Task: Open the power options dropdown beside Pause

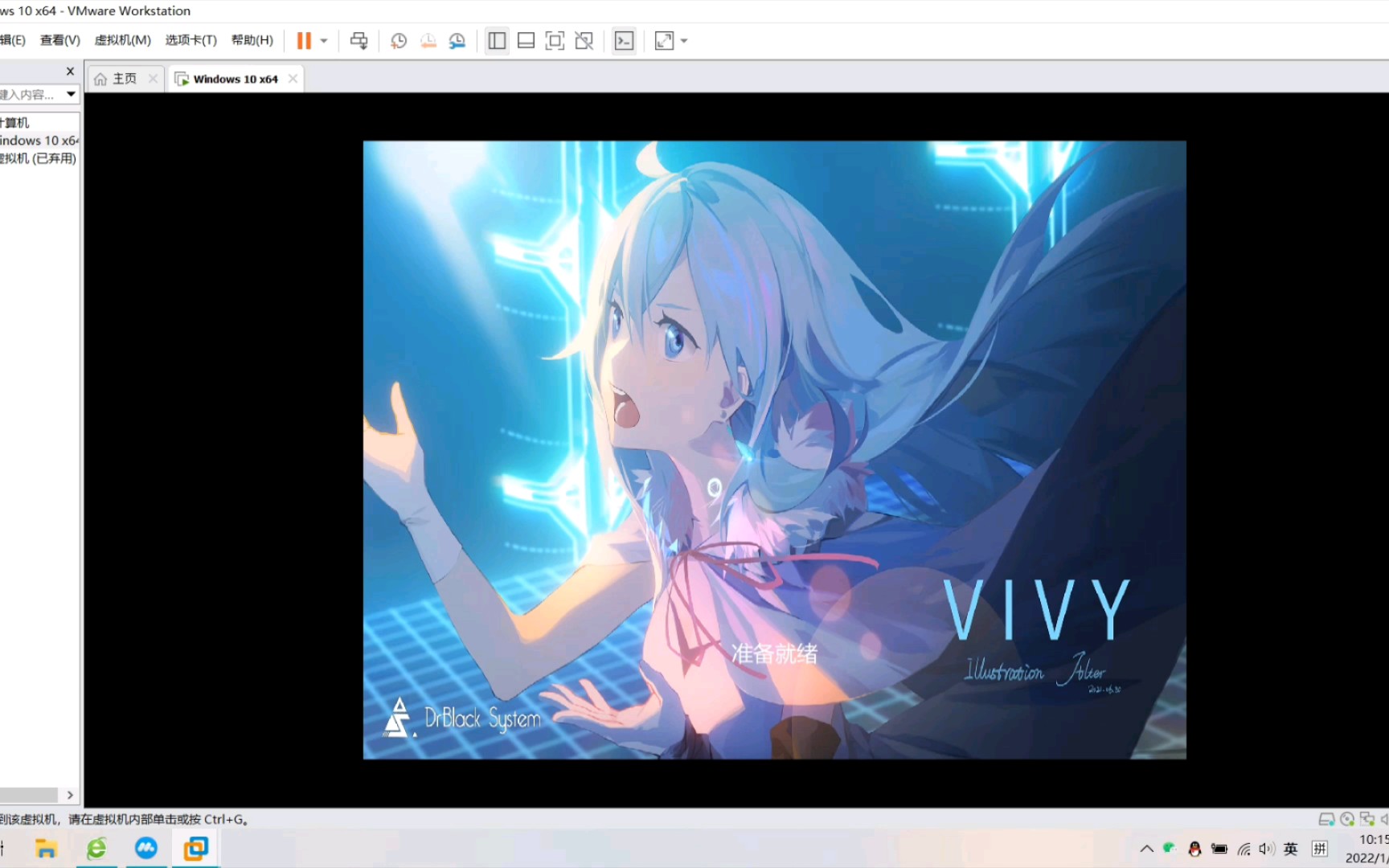Action: click(x=324, y=41)
